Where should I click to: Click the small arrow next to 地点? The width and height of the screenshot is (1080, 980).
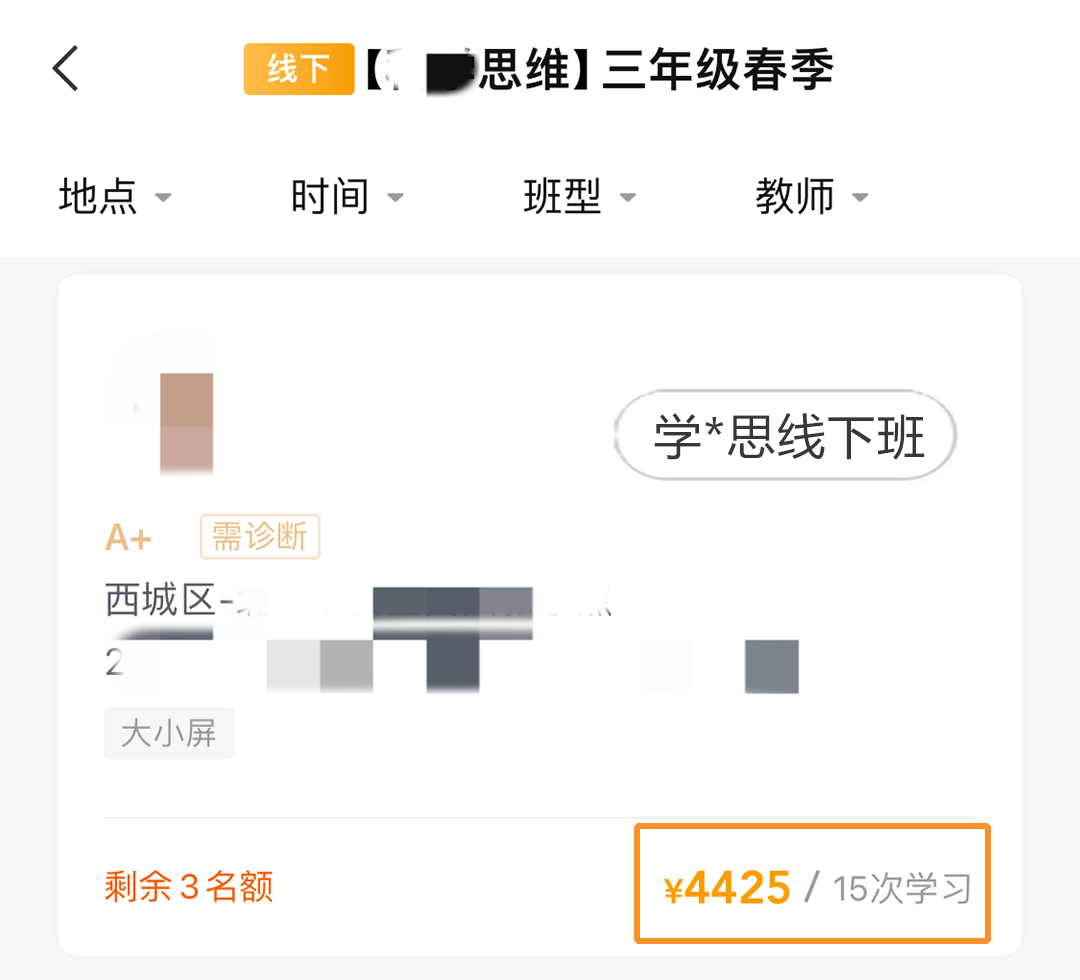[x=163, y=198]
